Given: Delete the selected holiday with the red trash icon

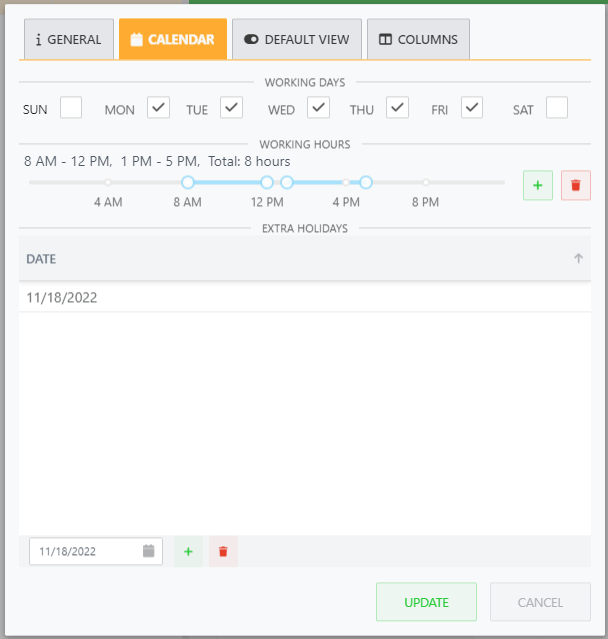Looking at the screenshot, I should (x=223, y=551).
